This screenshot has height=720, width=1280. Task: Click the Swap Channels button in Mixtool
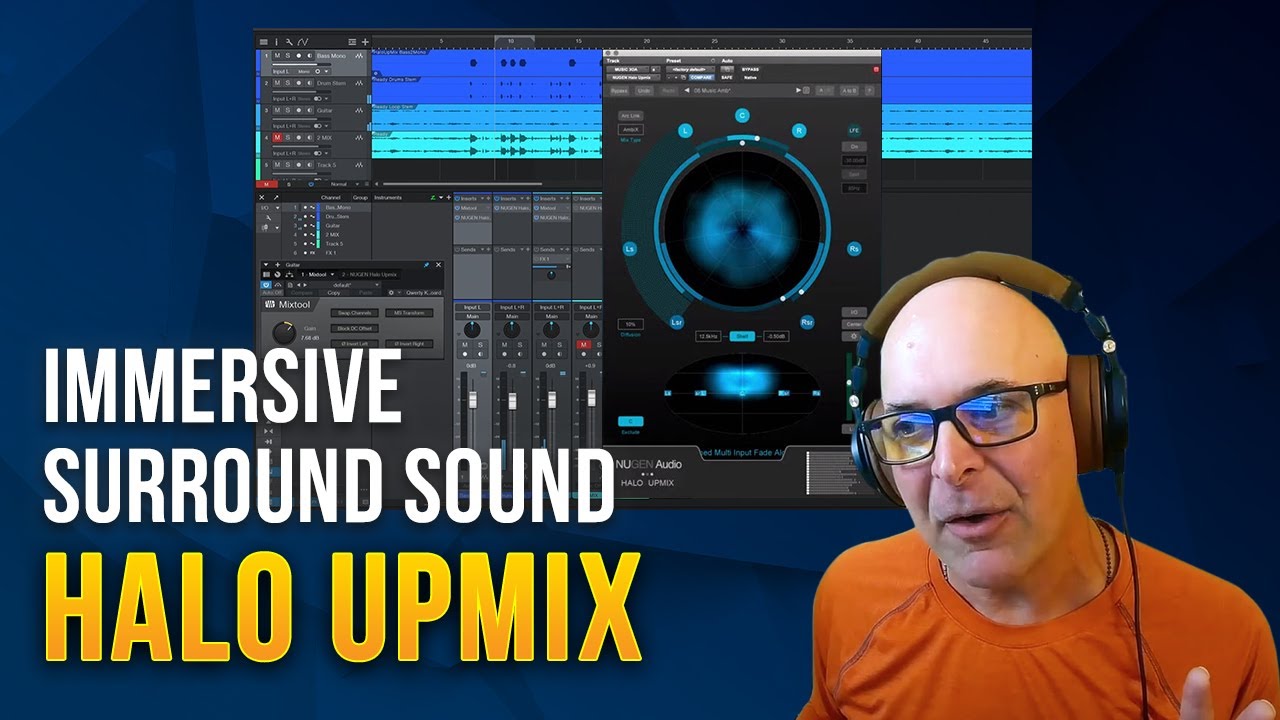[354, 313]
